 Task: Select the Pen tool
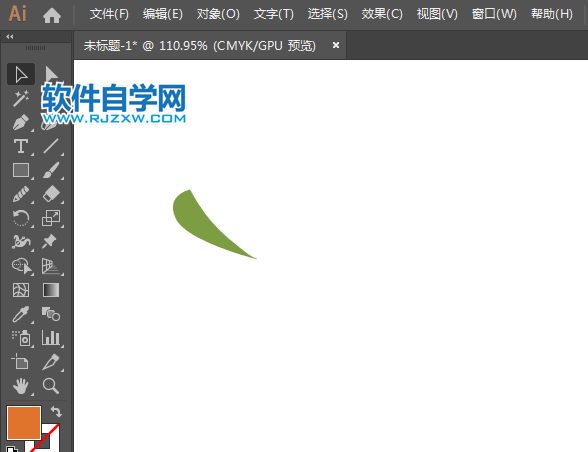[21, 122]
